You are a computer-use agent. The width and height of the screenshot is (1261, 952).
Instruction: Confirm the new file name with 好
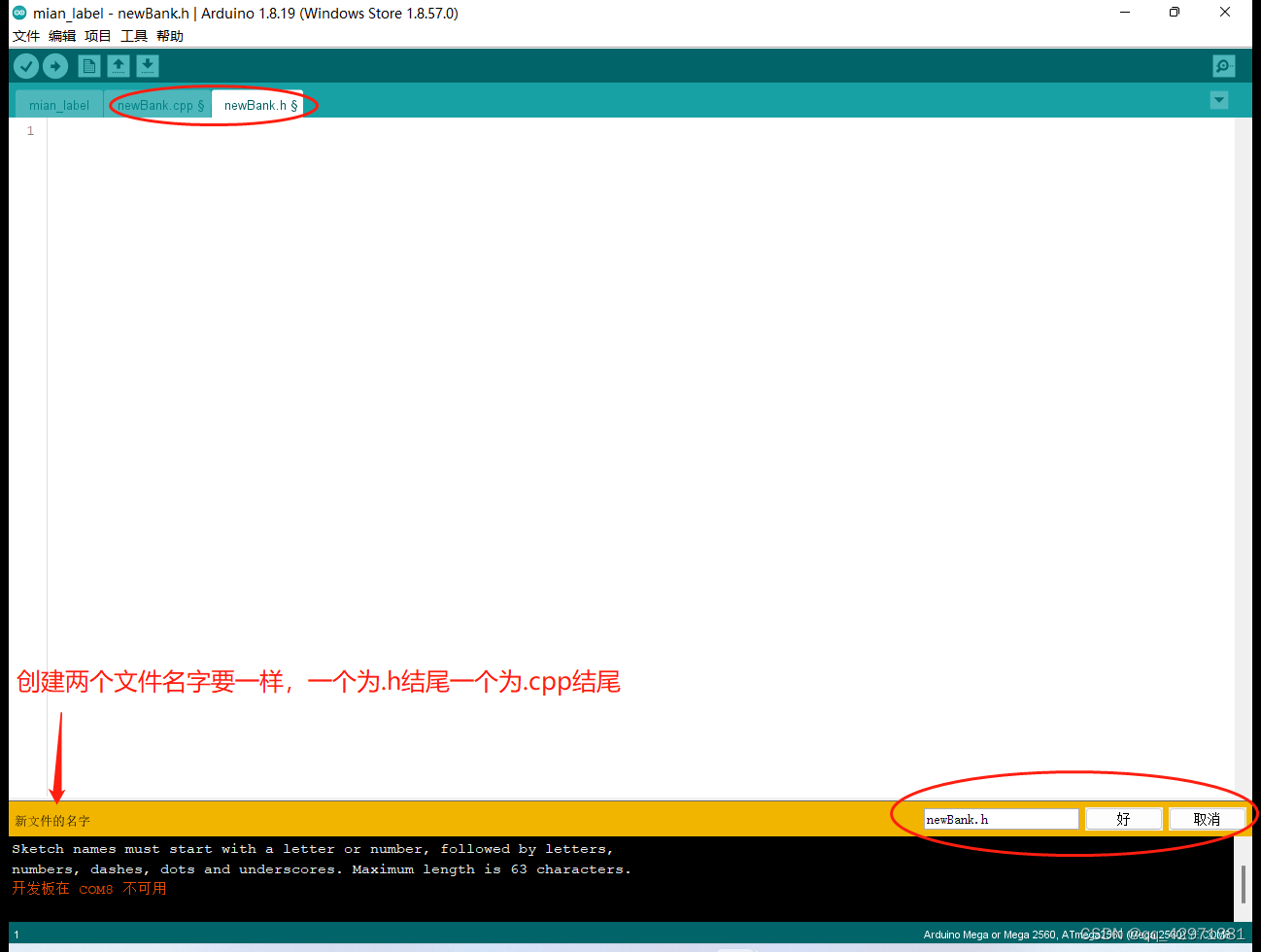(1123, 818)
